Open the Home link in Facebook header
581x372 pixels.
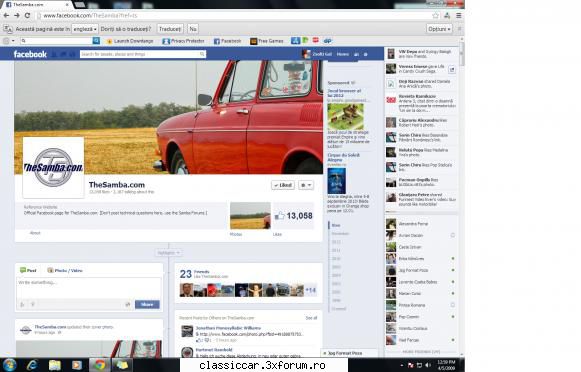[343, 54]
